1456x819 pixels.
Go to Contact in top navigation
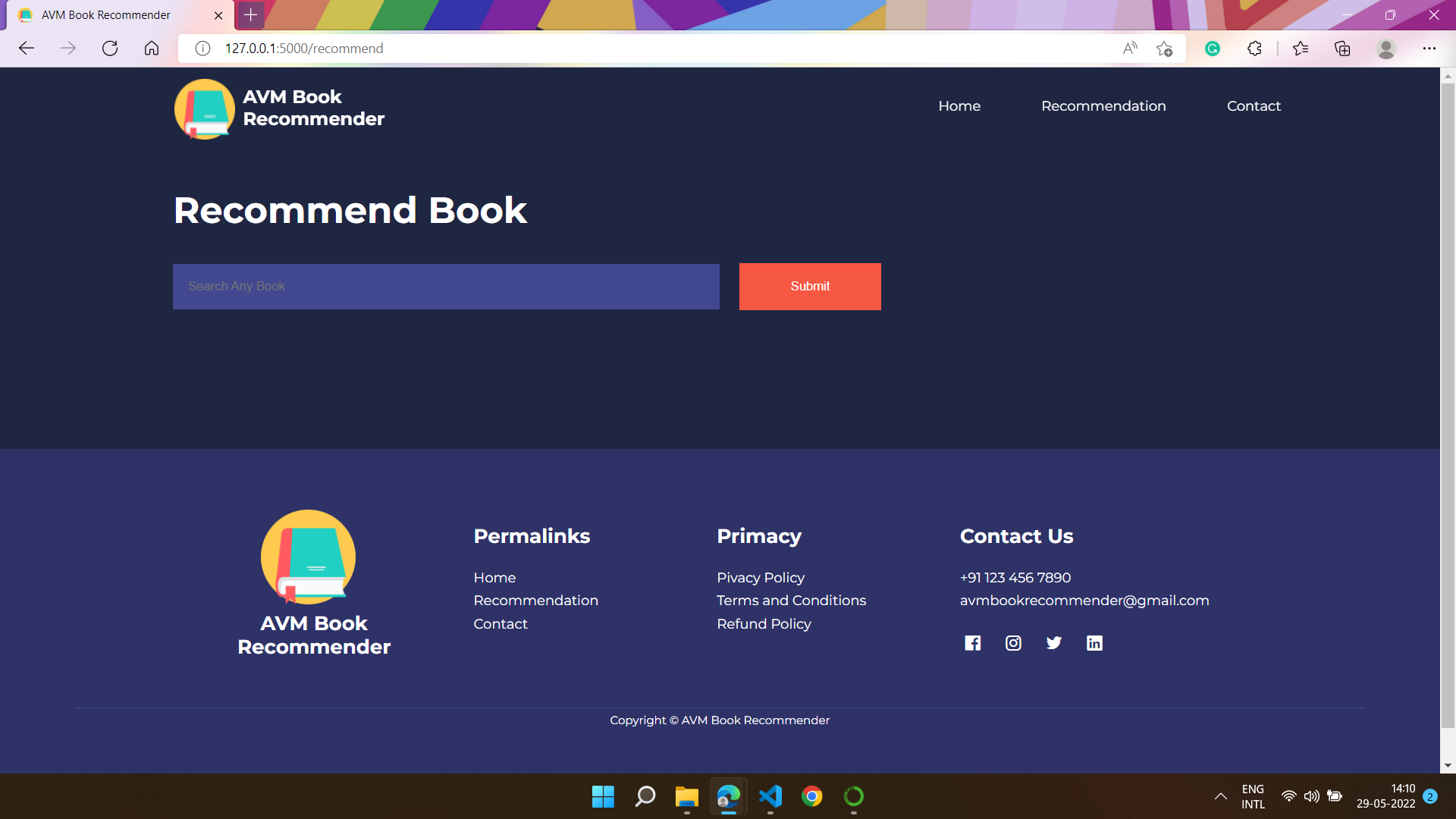[x=1254, y=106]
